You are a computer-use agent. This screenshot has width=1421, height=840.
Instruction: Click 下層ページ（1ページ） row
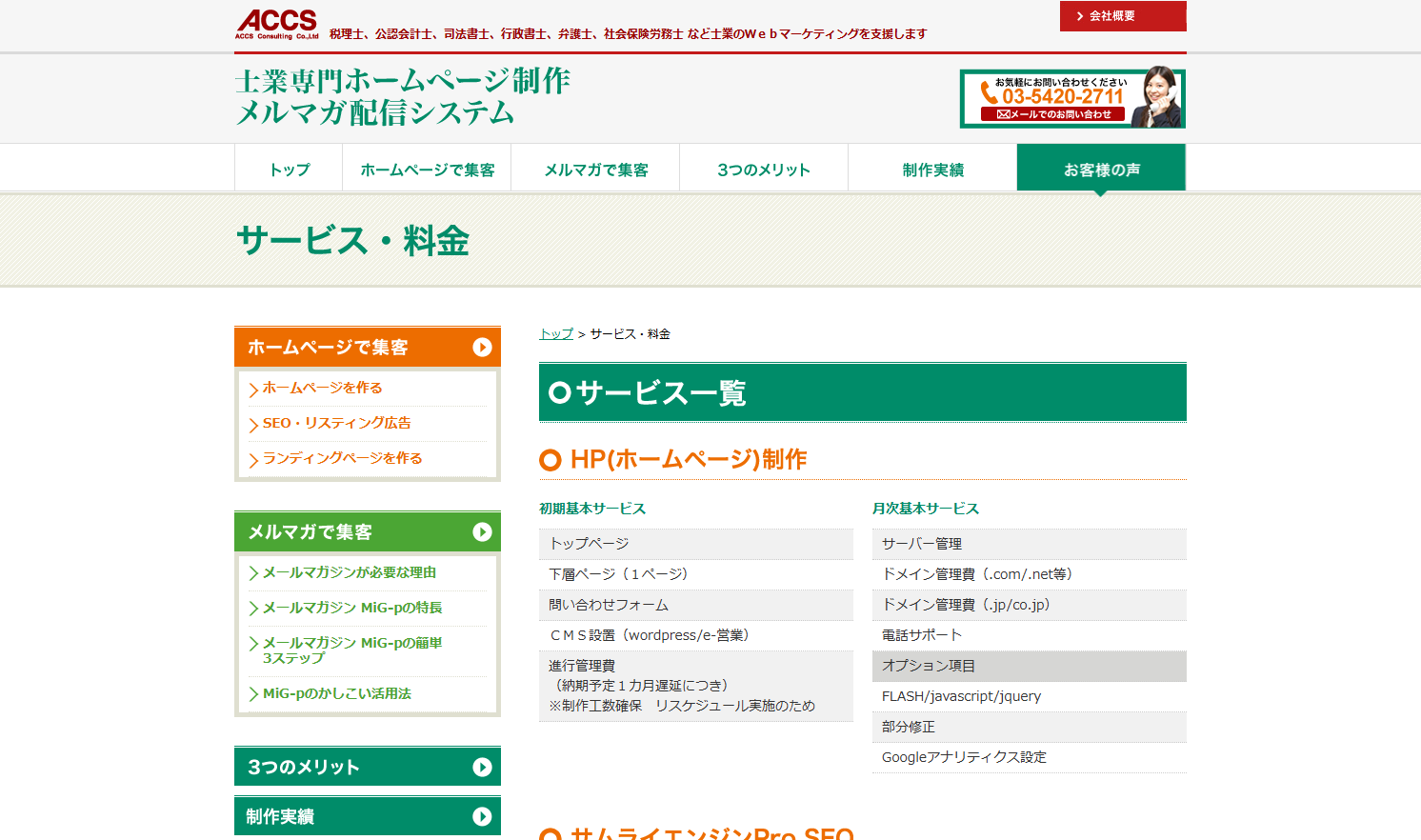[x=696, y=574]
